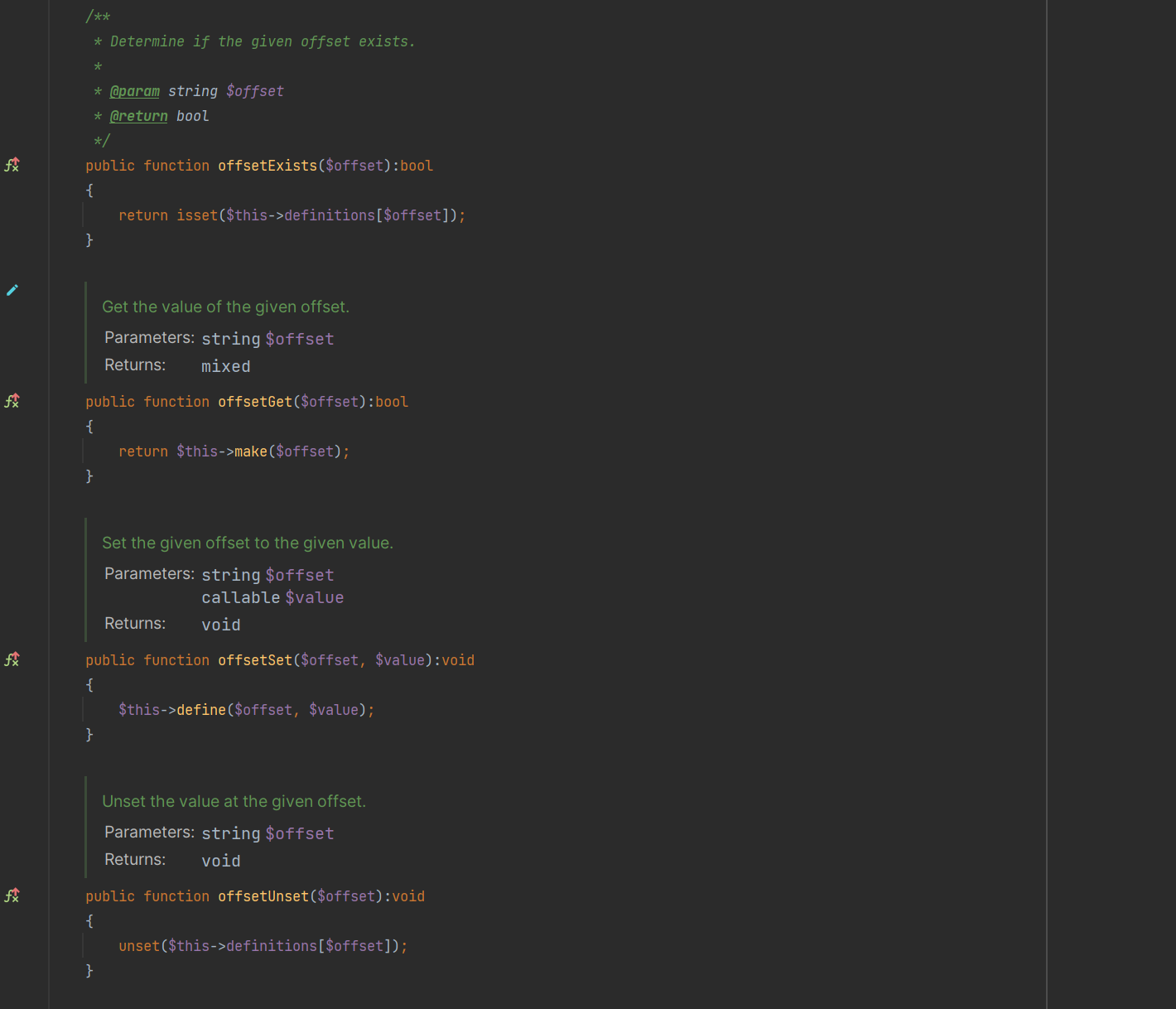Click the callable $value parameter in rendered doc
This screenshot has height=1009, width=1176.
[x=272, y=596]
